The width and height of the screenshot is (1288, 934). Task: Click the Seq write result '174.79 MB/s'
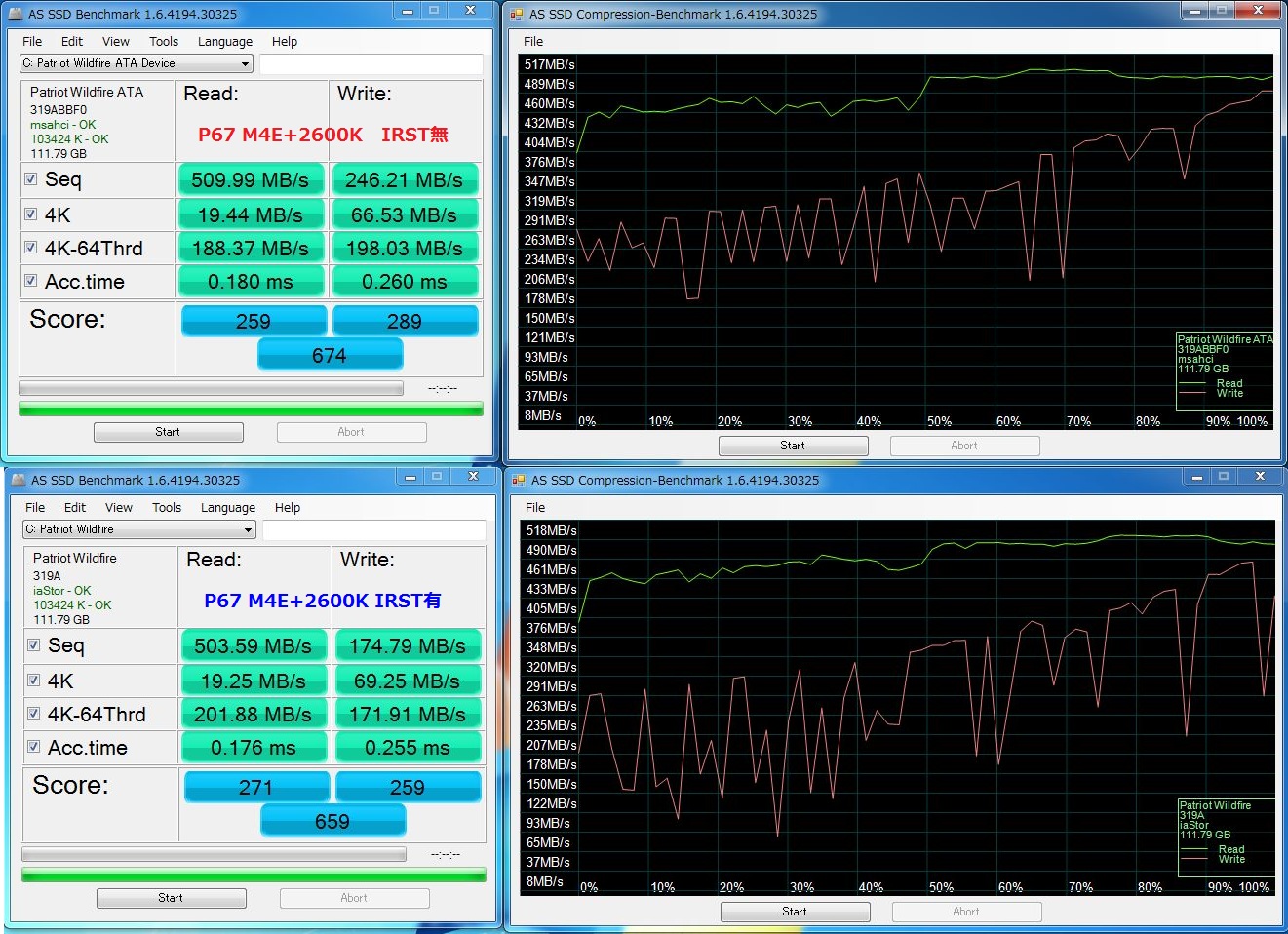[408, 646]
